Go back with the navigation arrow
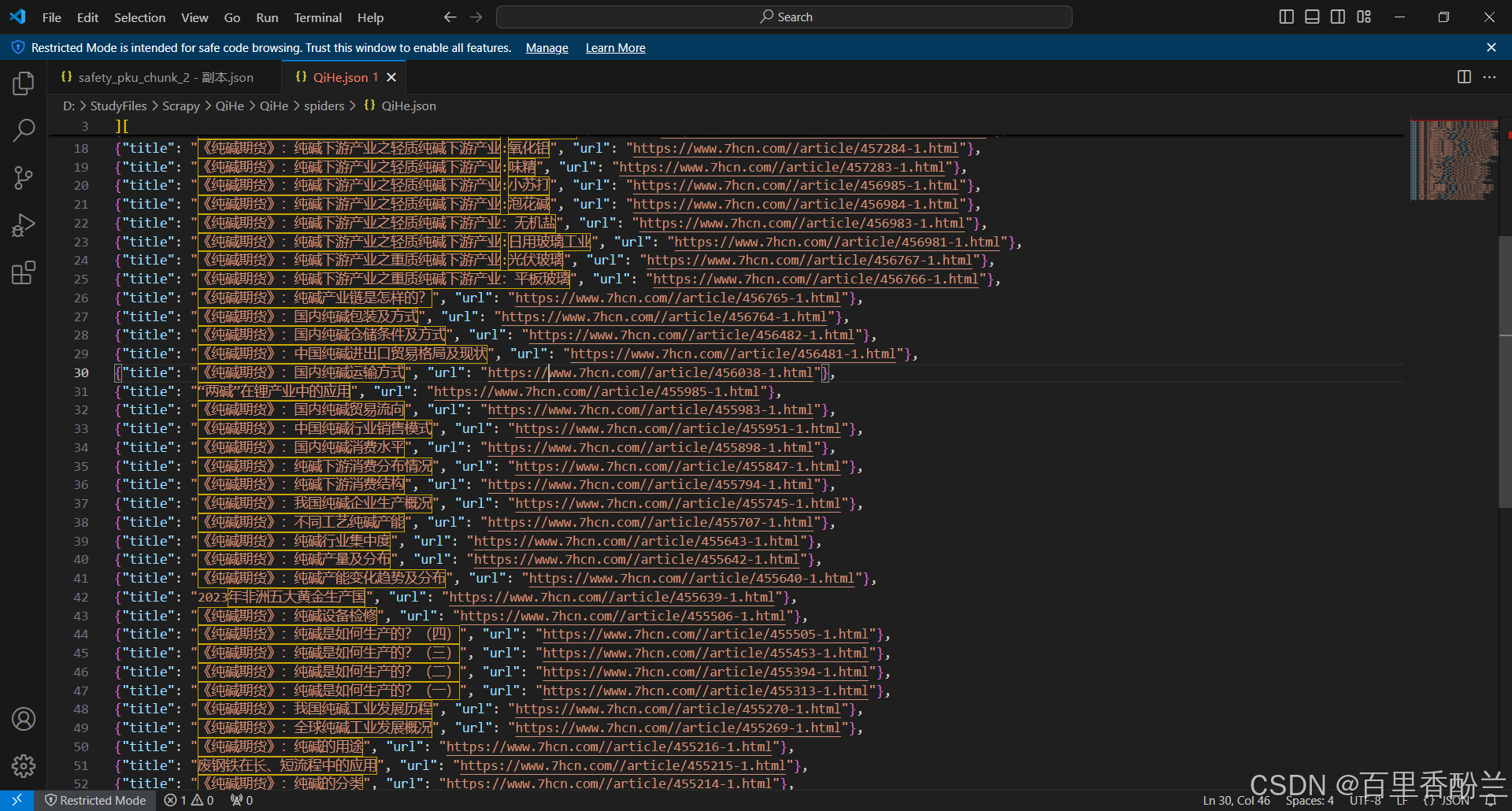This screenshot has height=811, width=1512. (450, 17)
